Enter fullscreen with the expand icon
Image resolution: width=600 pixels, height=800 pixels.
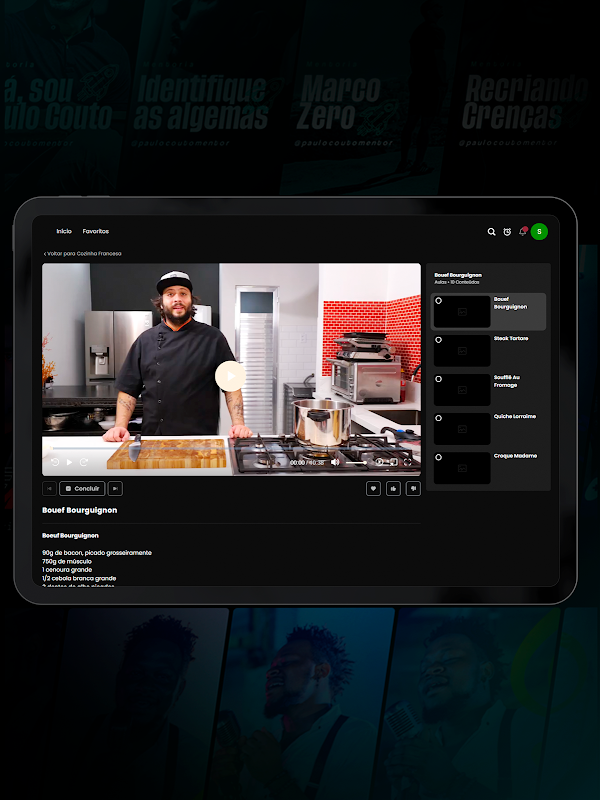(x=408, y=462)
